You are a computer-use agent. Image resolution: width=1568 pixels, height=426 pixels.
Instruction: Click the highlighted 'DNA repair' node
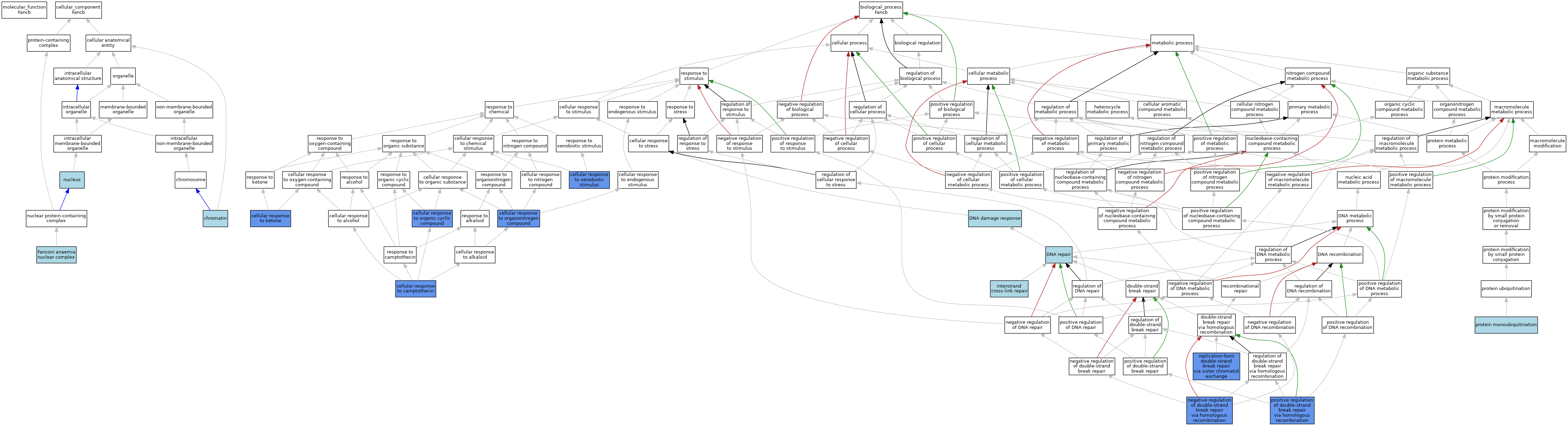tap(1058, 254)
